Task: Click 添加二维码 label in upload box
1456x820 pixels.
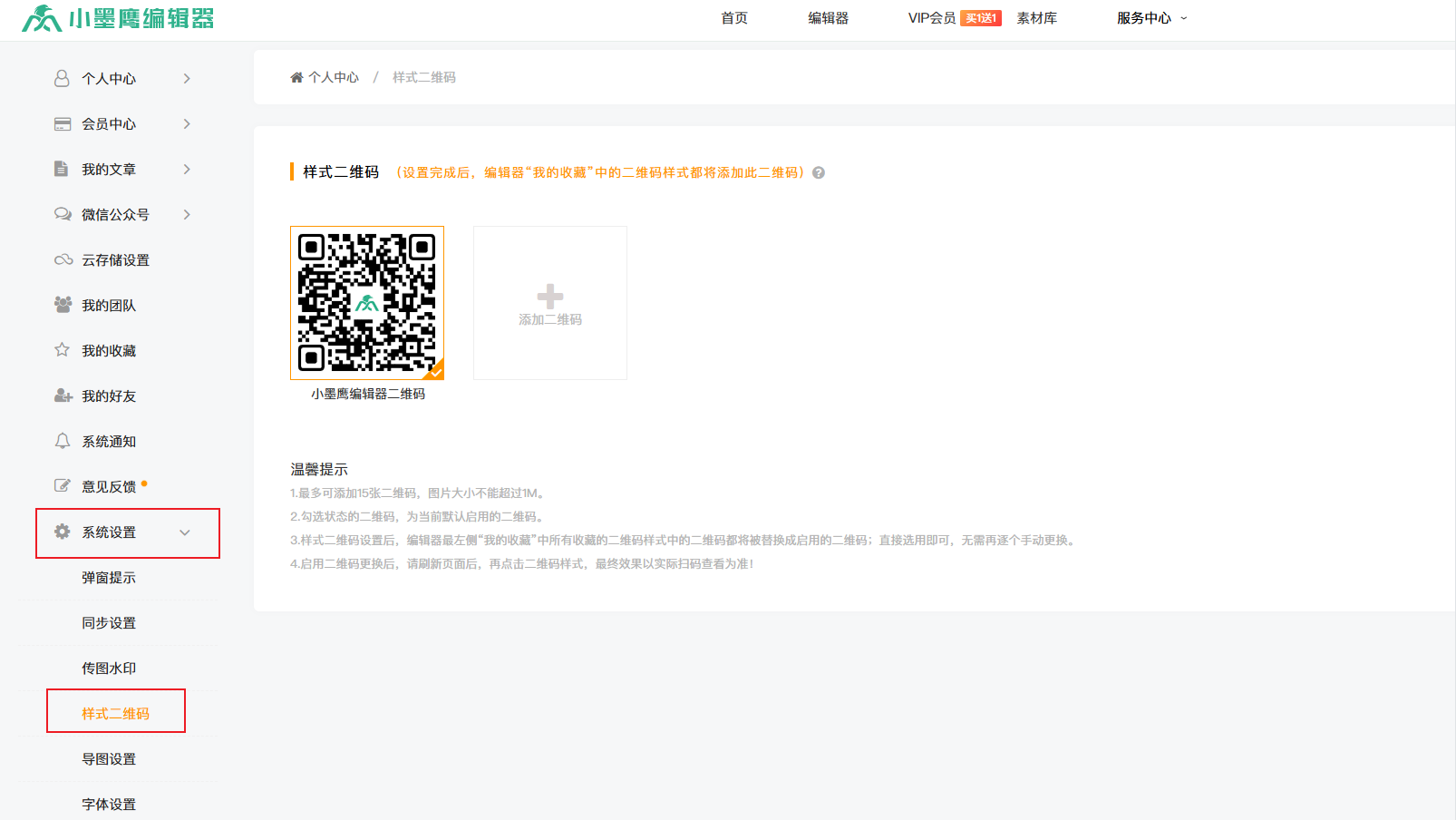Action: [550, 319]
